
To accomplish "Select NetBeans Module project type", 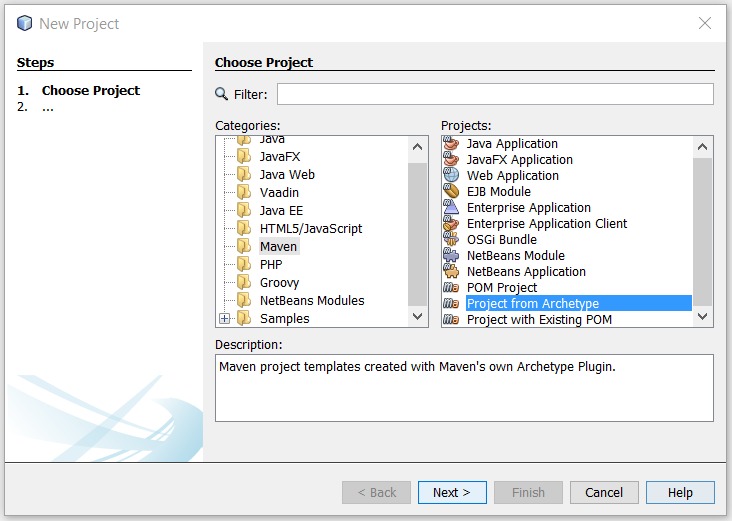I will tap(516, 255).
